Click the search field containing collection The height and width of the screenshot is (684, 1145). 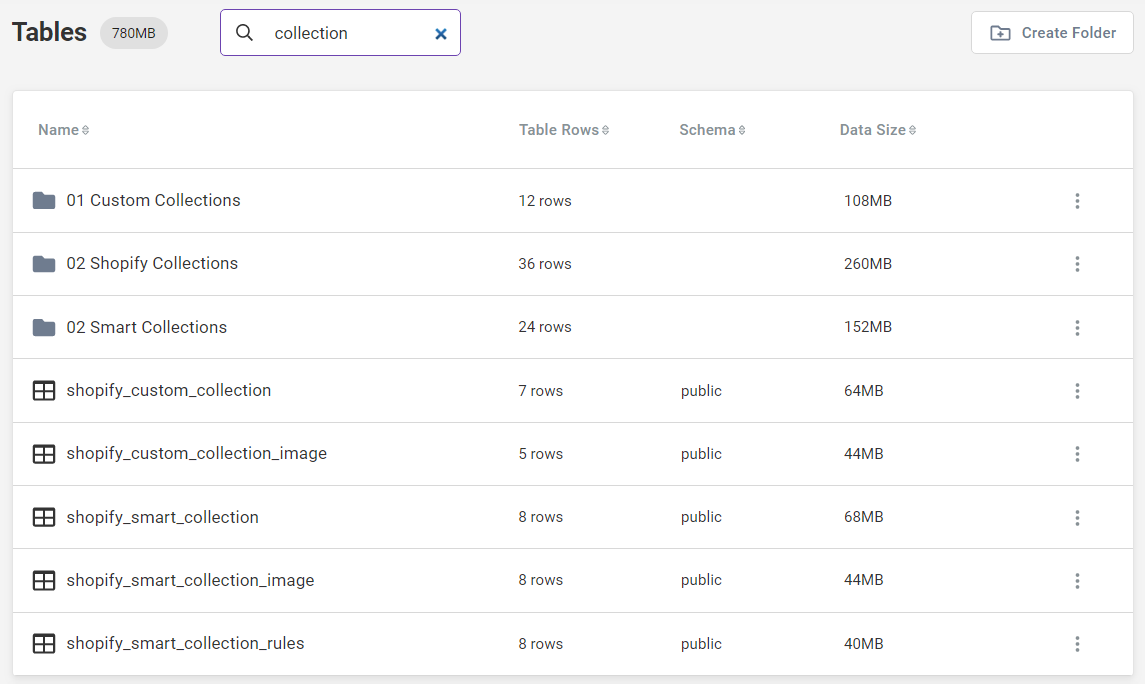pyautogui.click(x=340, y=33)
